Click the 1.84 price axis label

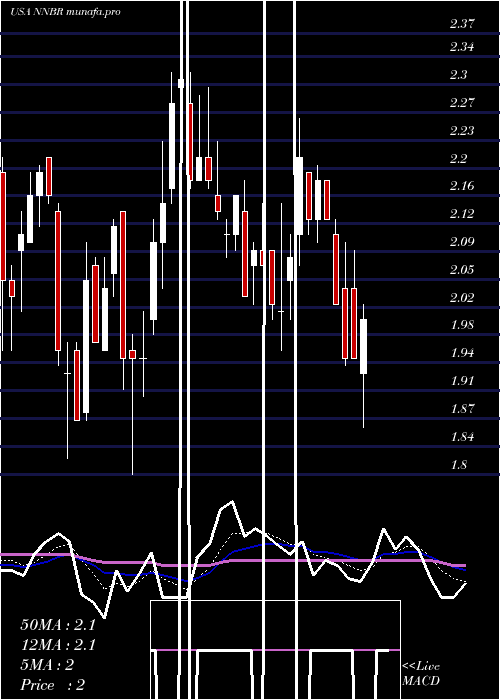pos(461,437)
